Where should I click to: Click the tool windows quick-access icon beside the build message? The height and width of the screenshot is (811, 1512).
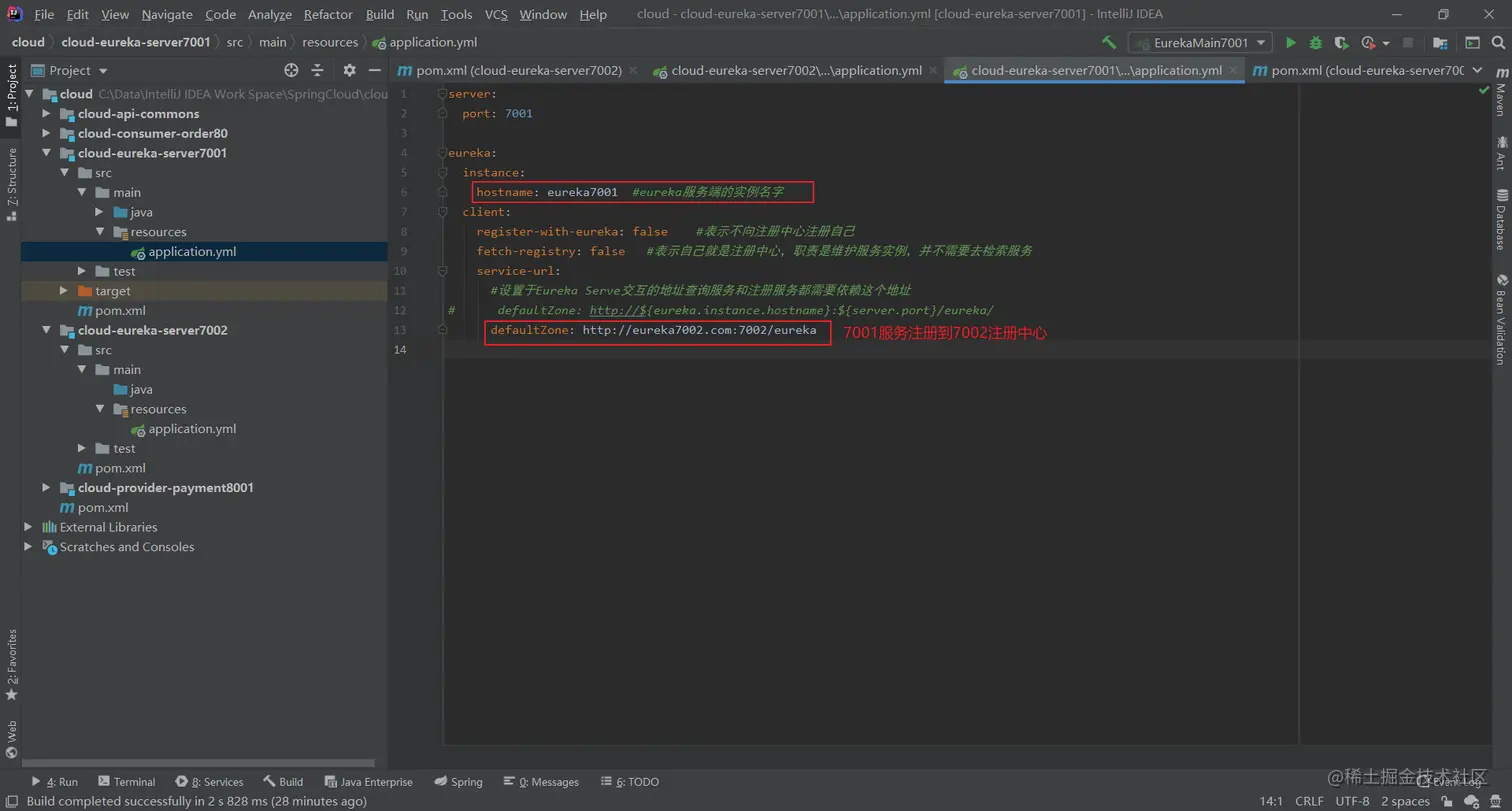(x=11, y=801)
